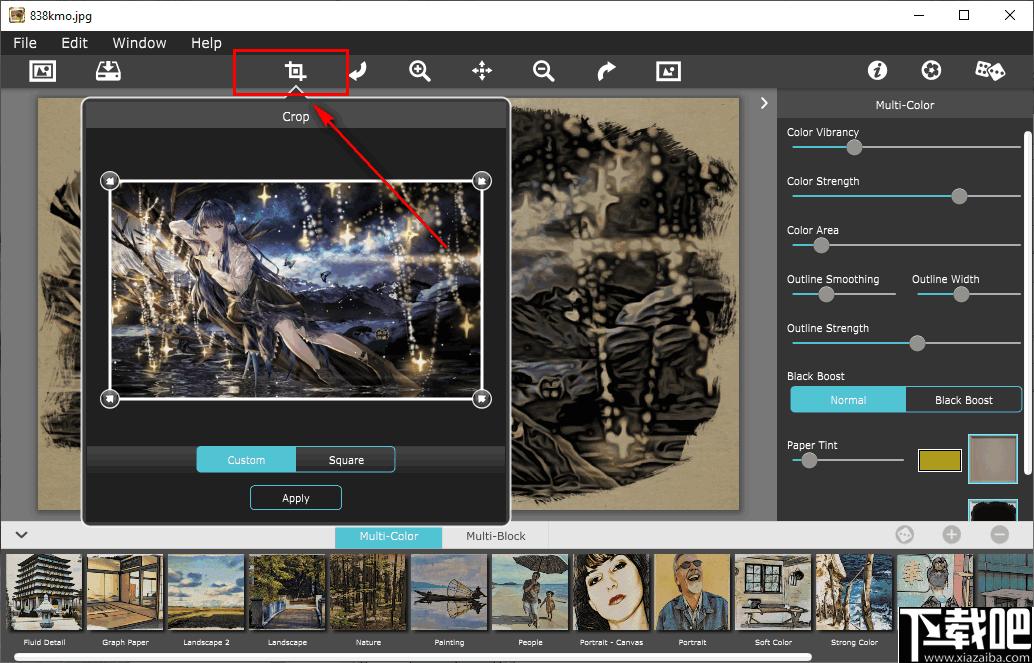Click the Paper Tint slider
Screen dimensions: 1034x663
point(847,460)
